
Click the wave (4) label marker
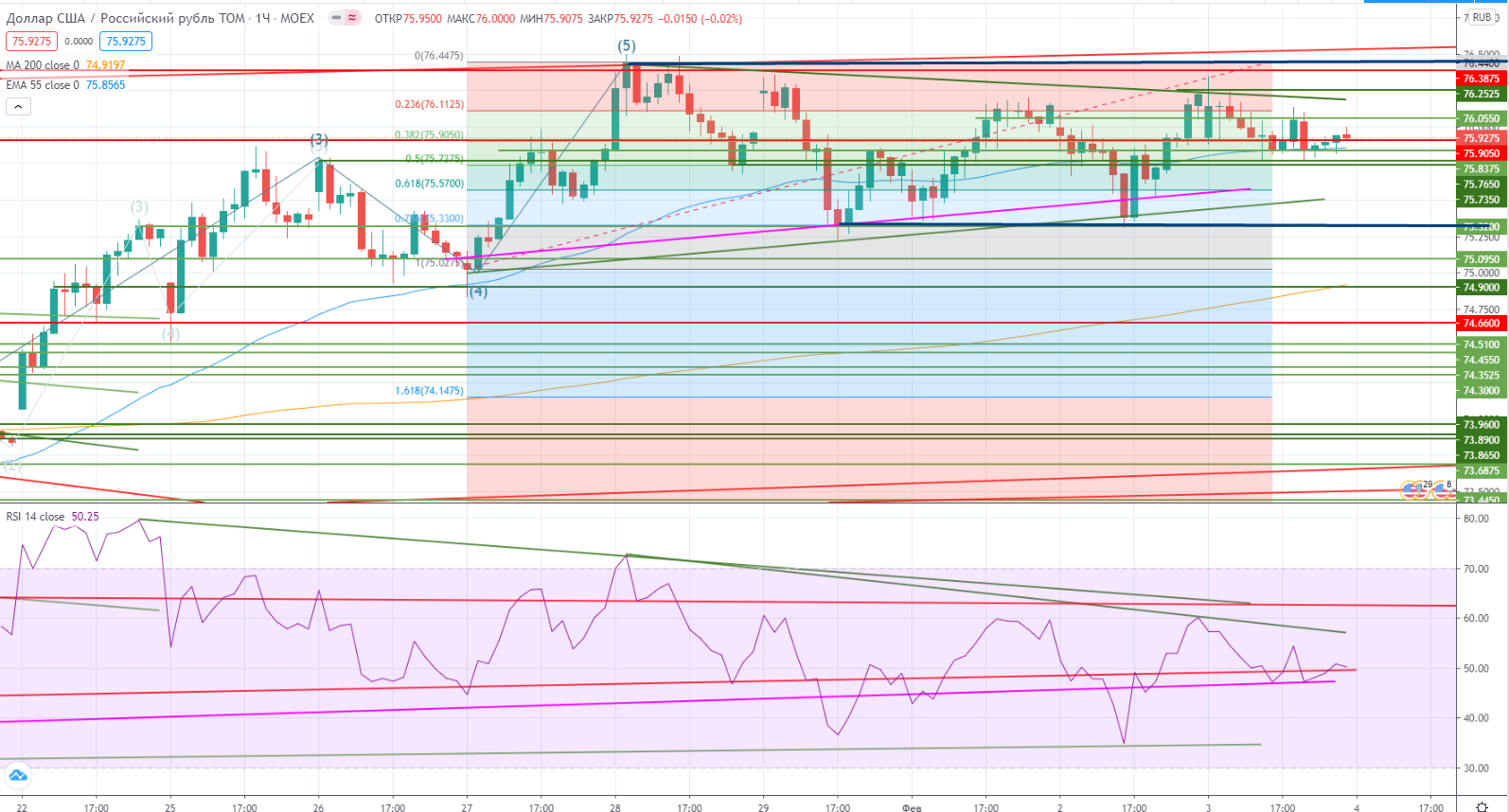click(478, 291)
